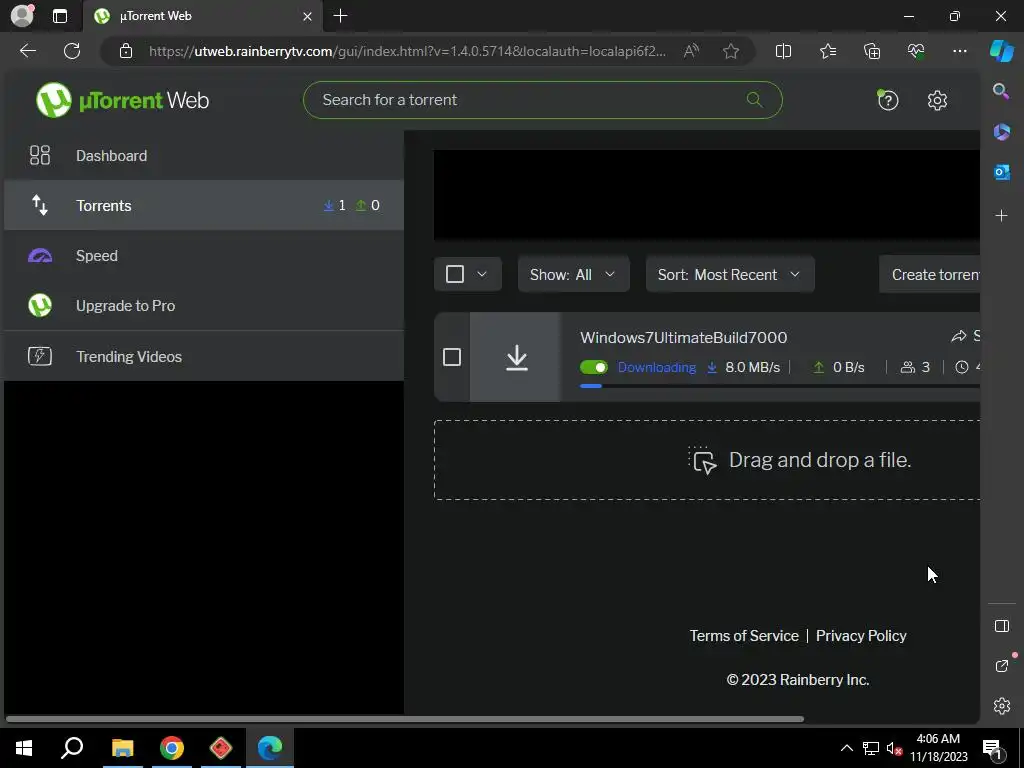Click the site lock info icon
1024x768 pixels.
click(x=126, y=51)
